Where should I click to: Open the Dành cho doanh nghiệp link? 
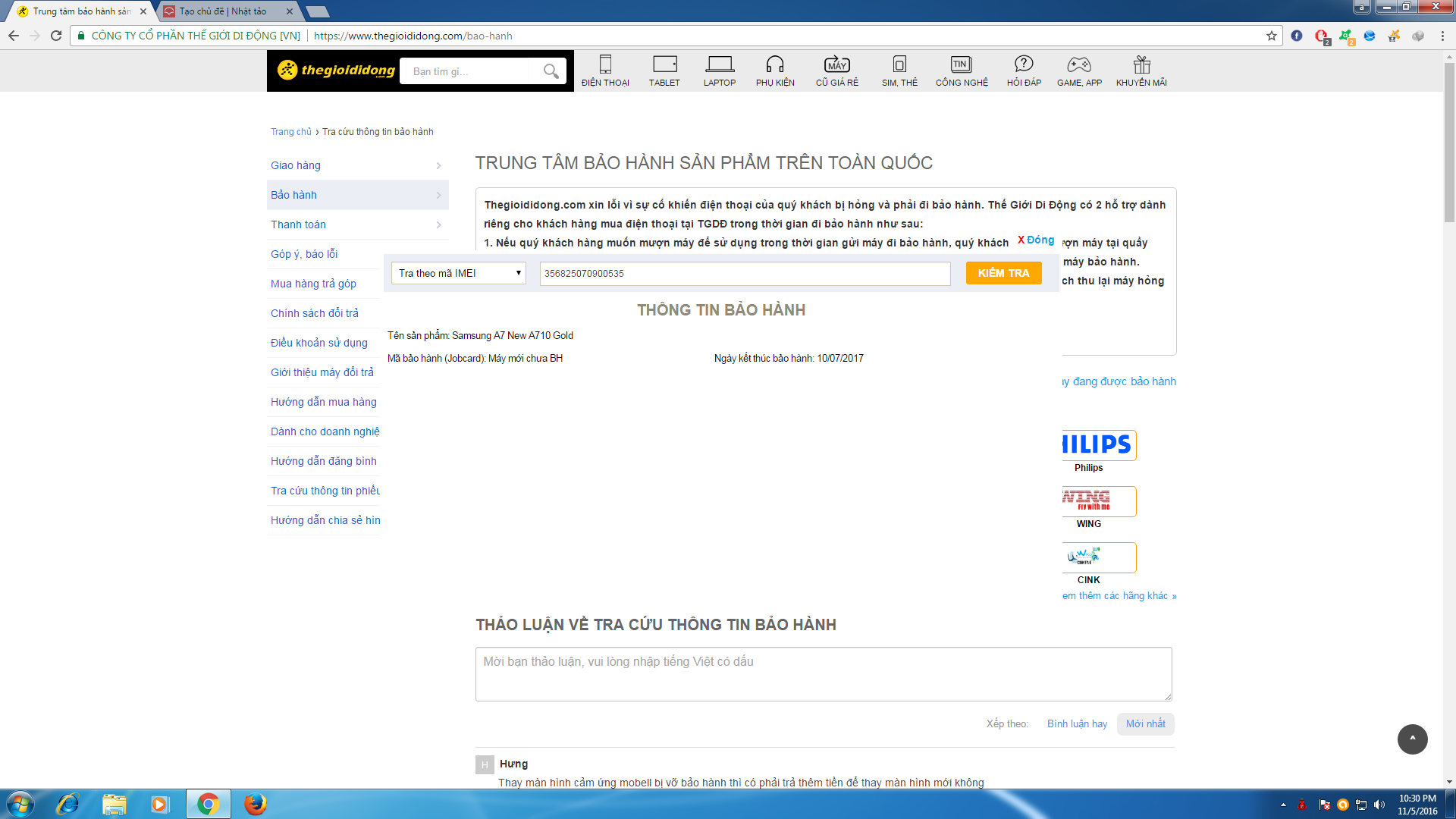[x=325, y=431]
